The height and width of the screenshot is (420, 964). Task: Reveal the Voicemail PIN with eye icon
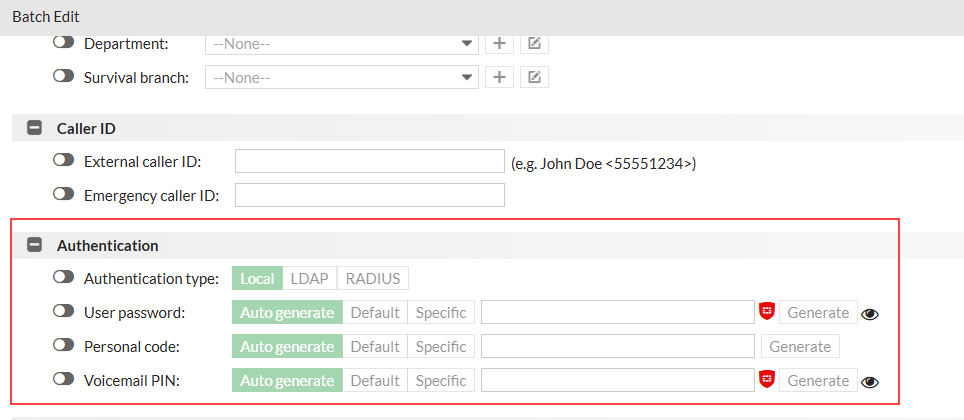[870, 381]
